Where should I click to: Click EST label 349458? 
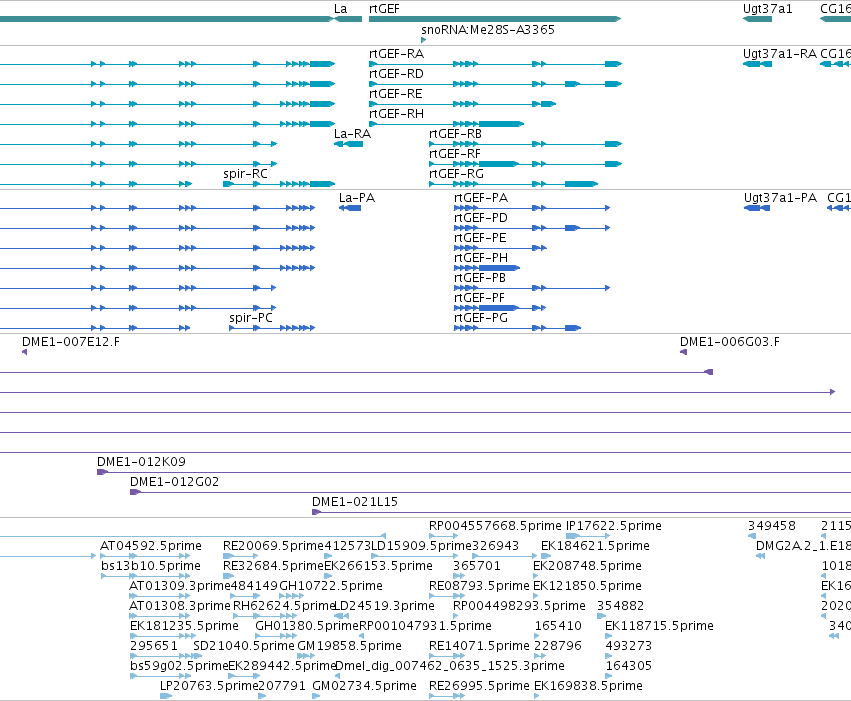tap(772, 526)
